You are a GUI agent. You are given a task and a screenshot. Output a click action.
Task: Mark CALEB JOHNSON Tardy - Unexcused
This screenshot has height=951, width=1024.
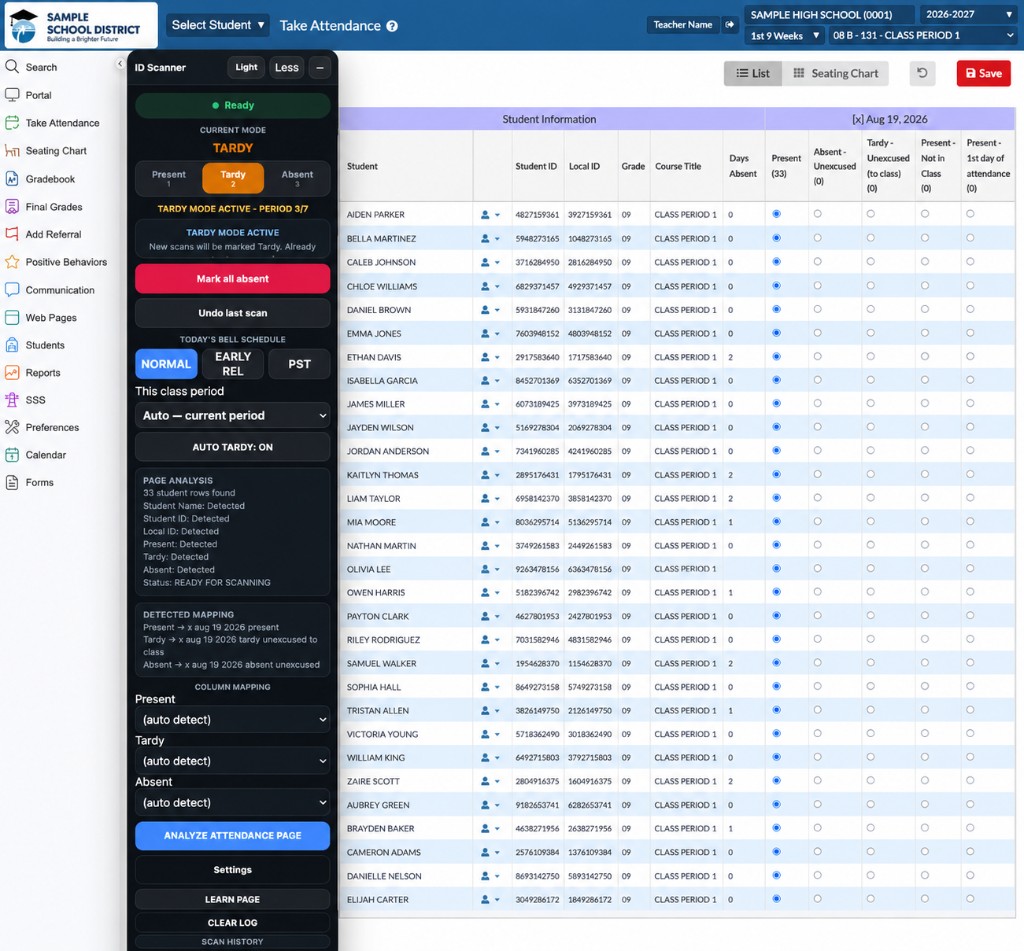(871, 261)
